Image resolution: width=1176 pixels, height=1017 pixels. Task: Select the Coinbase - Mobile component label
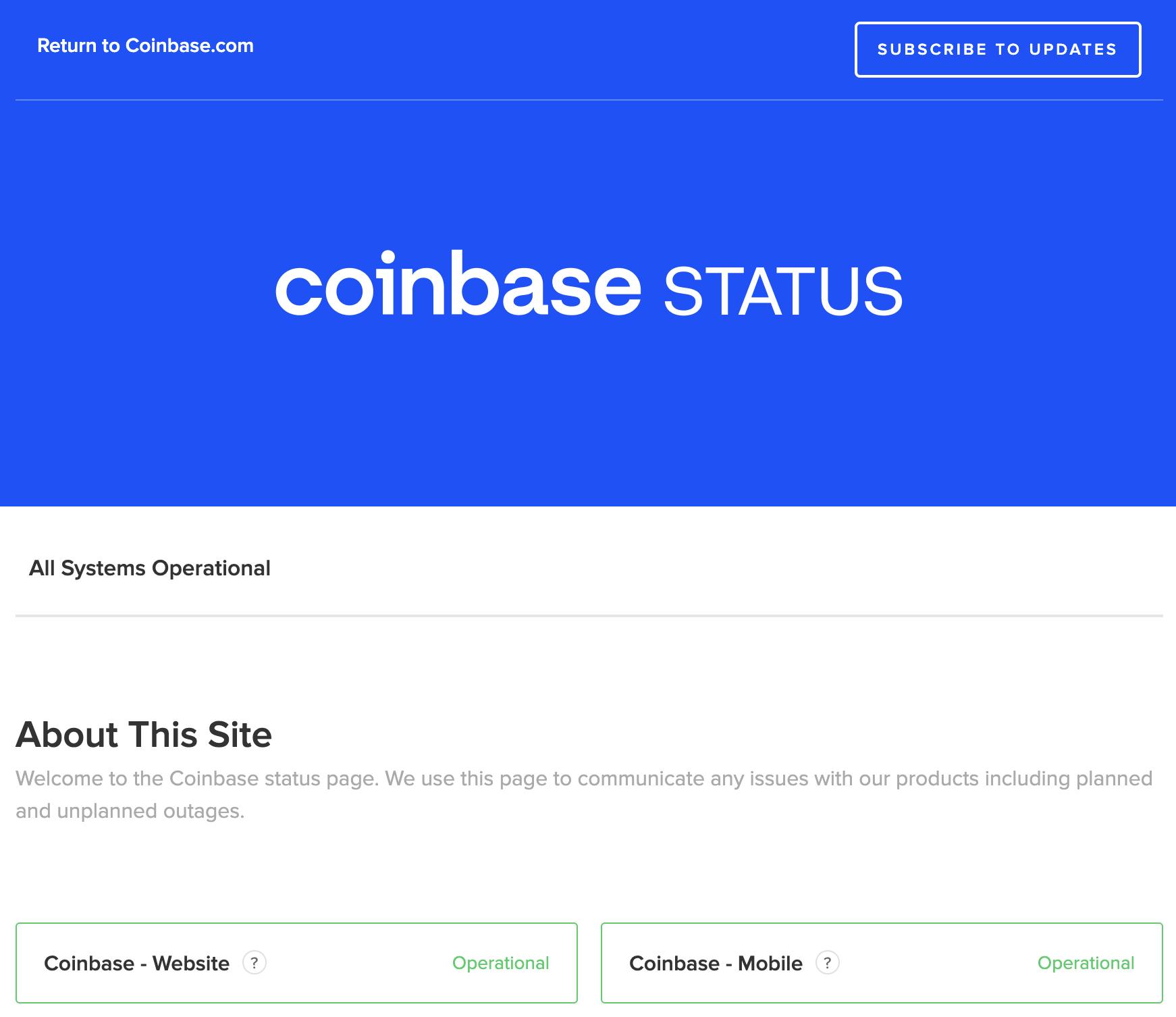click(716, 963)
